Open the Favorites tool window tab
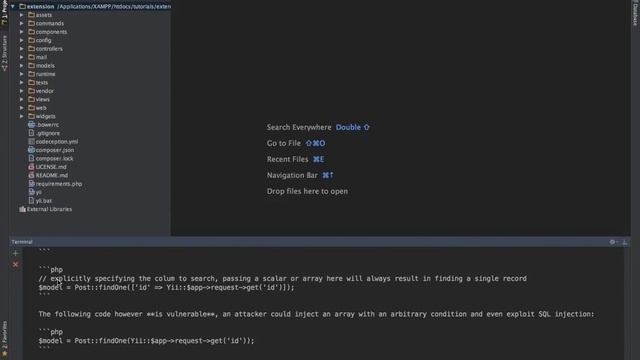The width and height of the screenshot is (640, 360). [4, 339]
